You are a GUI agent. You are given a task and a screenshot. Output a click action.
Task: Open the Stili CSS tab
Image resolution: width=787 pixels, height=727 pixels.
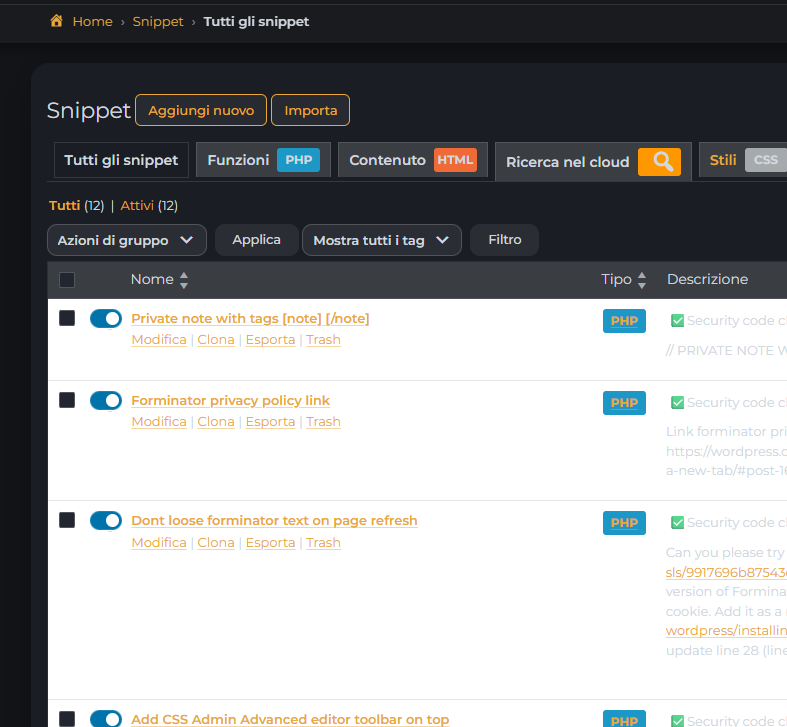[x=745, y=160]
